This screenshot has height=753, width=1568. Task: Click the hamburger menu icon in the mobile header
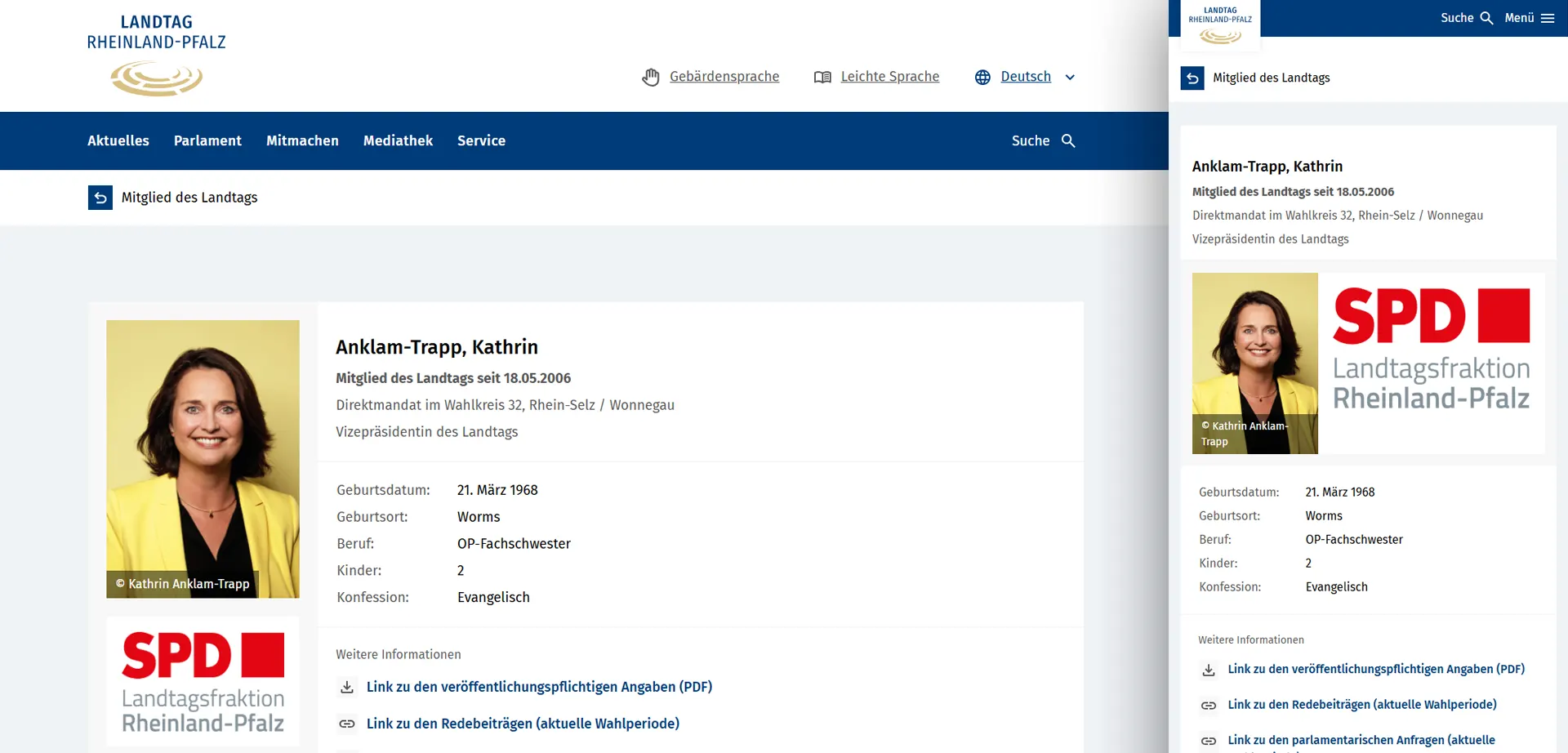(x=1548, y=18)
